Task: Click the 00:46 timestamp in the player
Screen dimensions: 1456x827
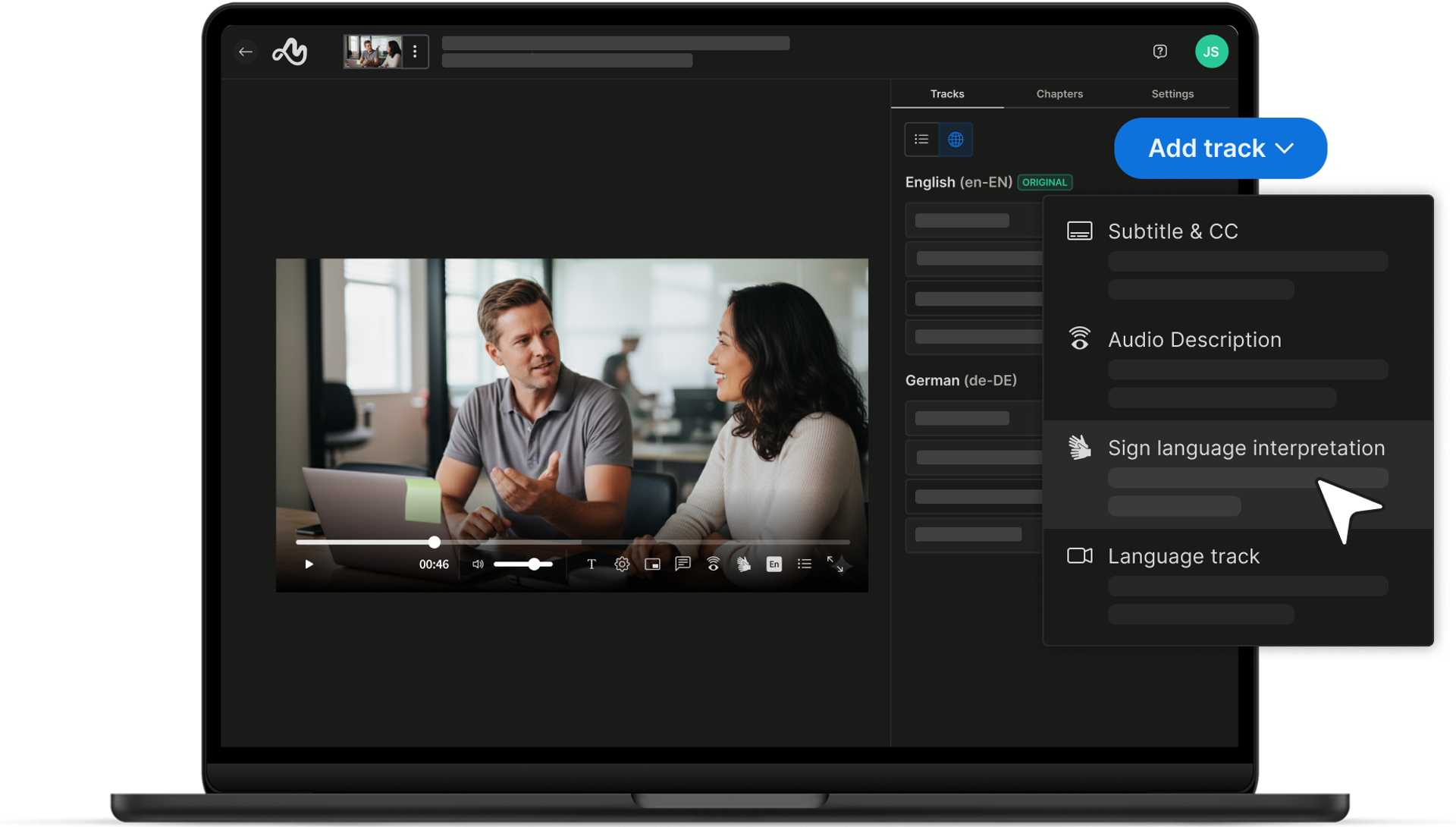Action: [434, 564]
